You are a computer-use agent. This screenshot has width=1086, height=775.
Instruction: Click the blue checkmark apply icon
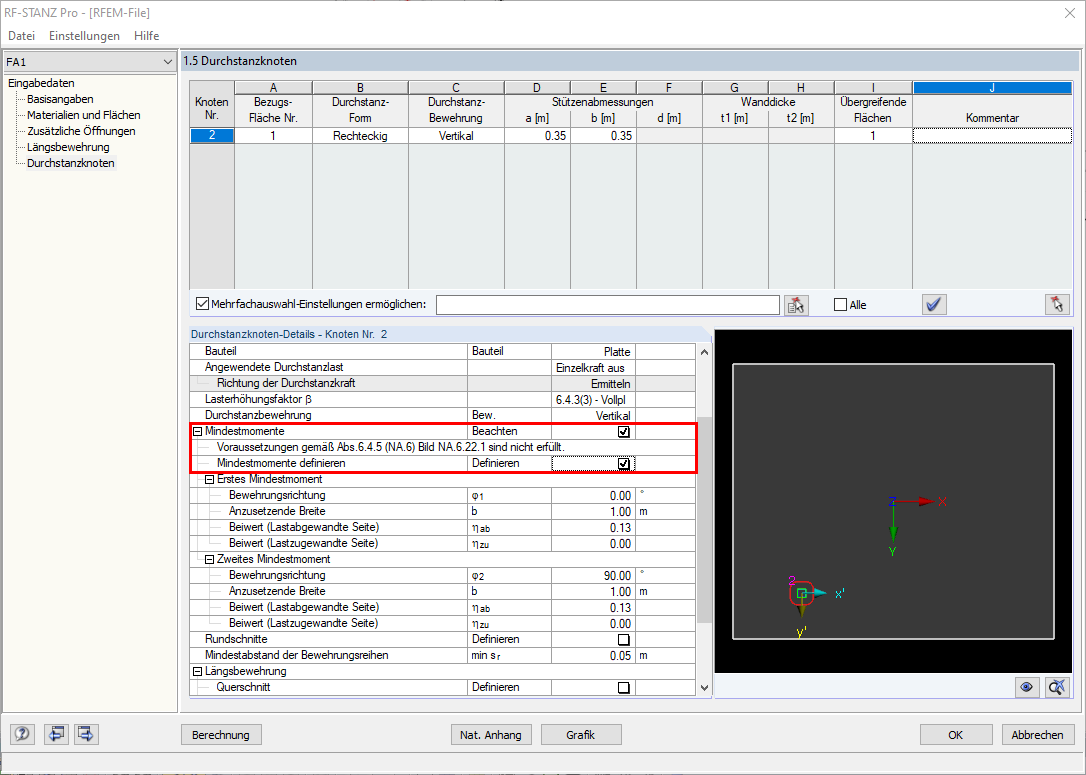click(933, 304)
